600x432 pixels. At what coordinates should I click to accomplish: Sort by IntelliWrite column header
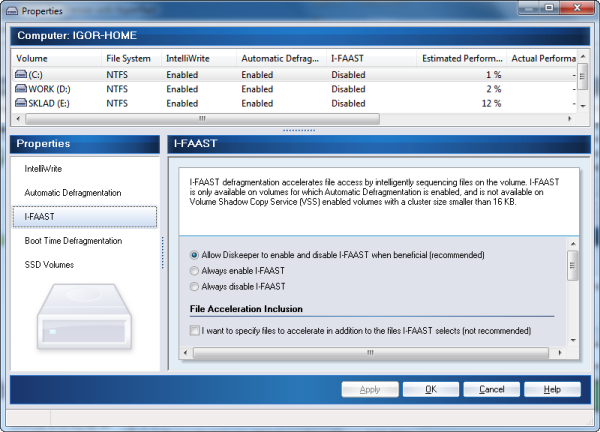[199, 59]
